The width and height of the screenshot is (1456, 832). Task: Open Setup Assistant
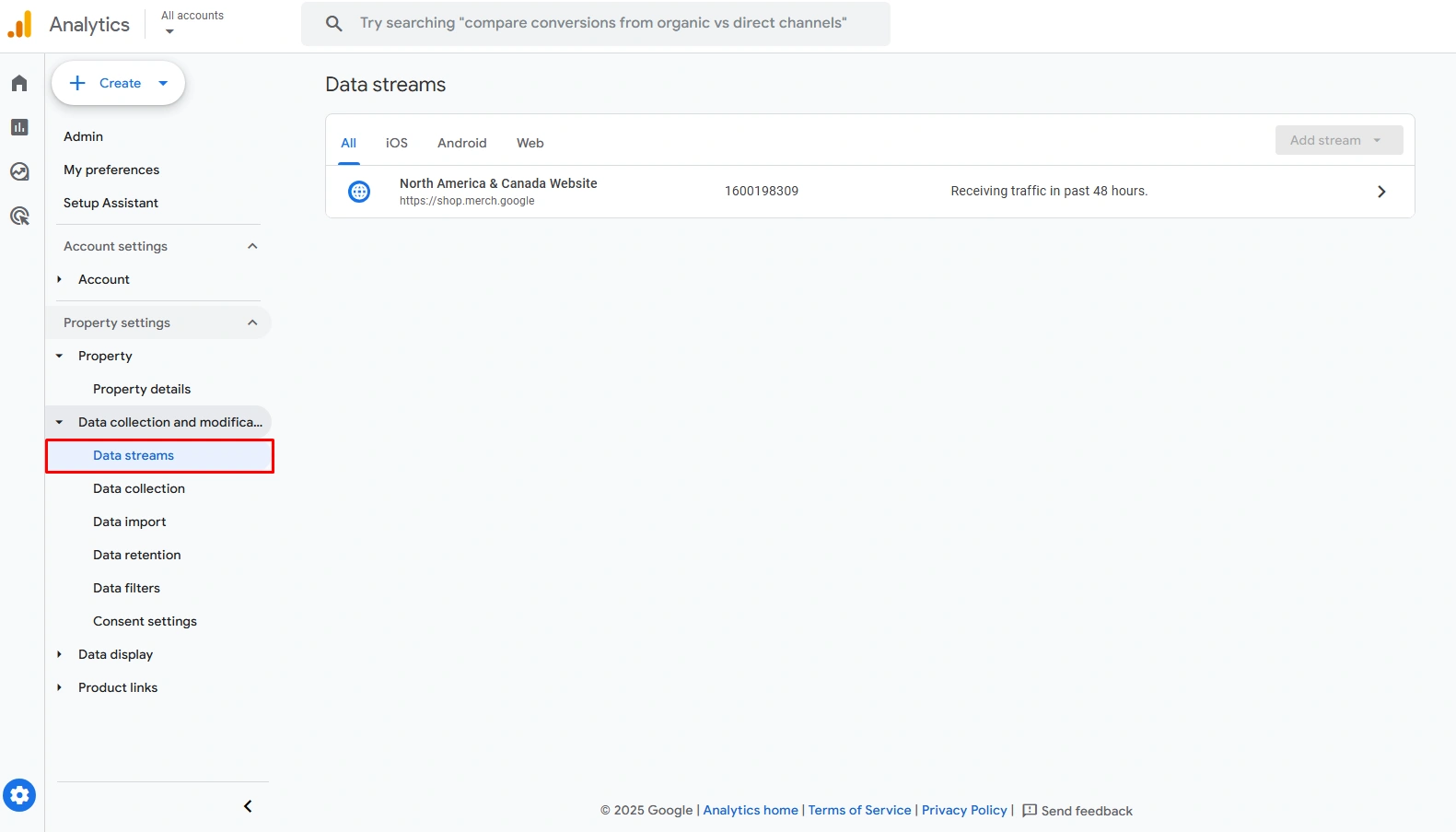tap(111, 203)
